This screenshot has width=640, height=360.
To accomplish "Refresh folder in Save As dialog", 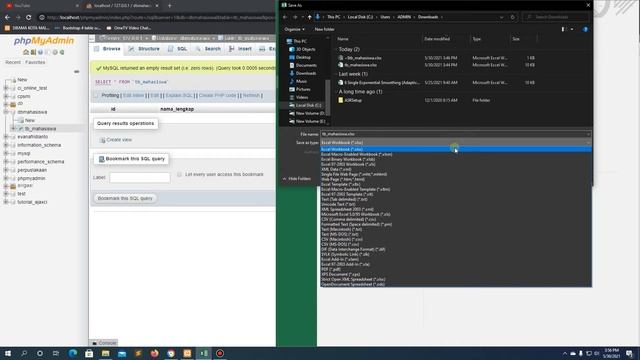I will click(x=513, y=17).
